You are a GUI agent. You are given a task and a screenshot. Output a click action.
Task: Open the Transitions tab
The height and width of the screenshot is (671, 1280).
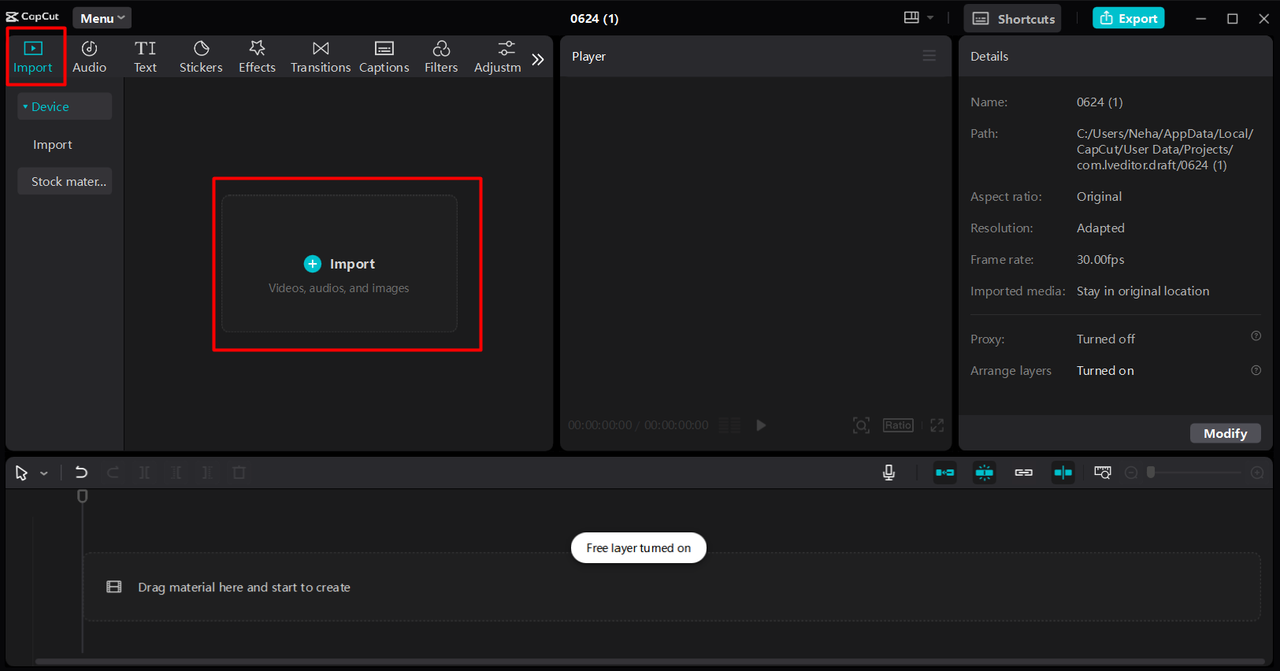tap(320, 57)
